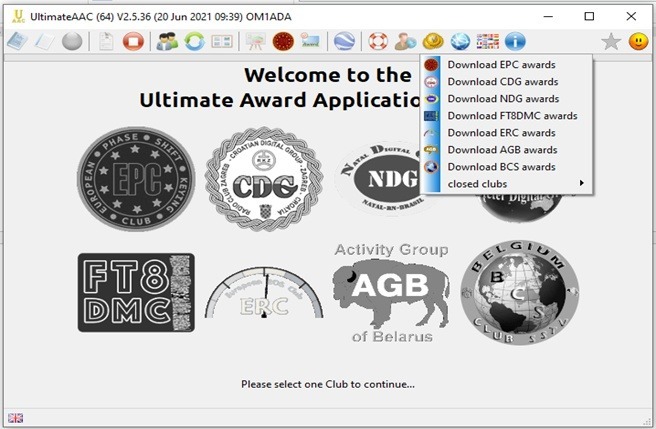Choose the Belgium BCS club globe logo
656x429 pixels.
tap(520, 292)
